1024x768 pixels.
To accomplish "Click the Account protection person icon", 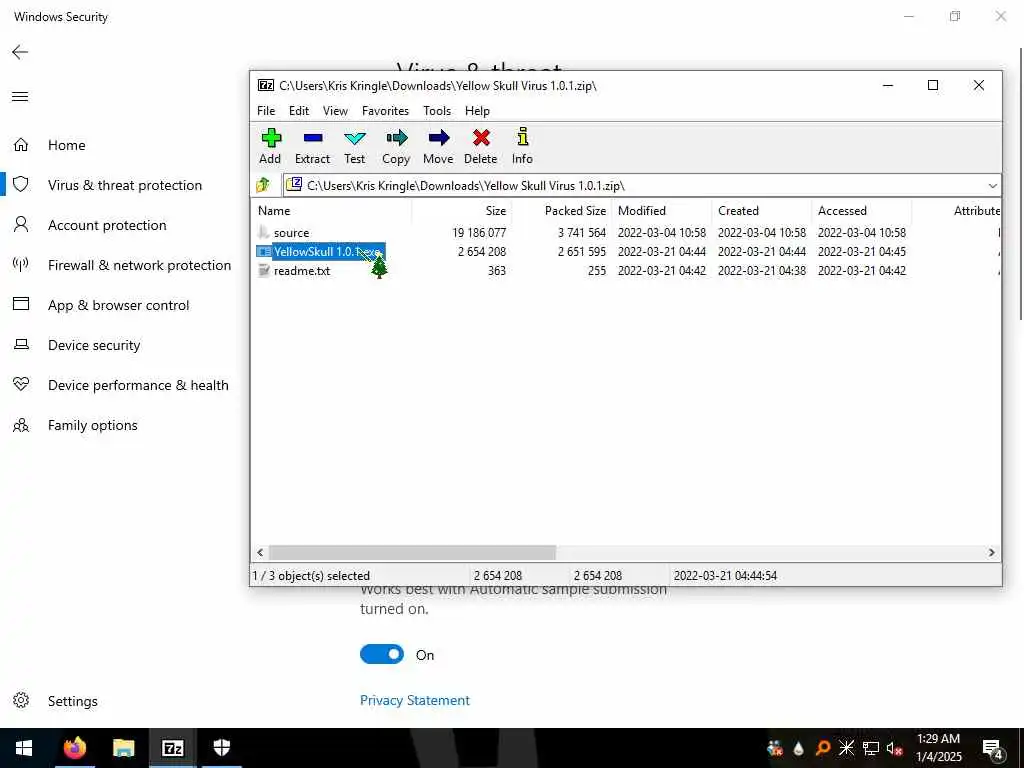I will coord(21,225).
